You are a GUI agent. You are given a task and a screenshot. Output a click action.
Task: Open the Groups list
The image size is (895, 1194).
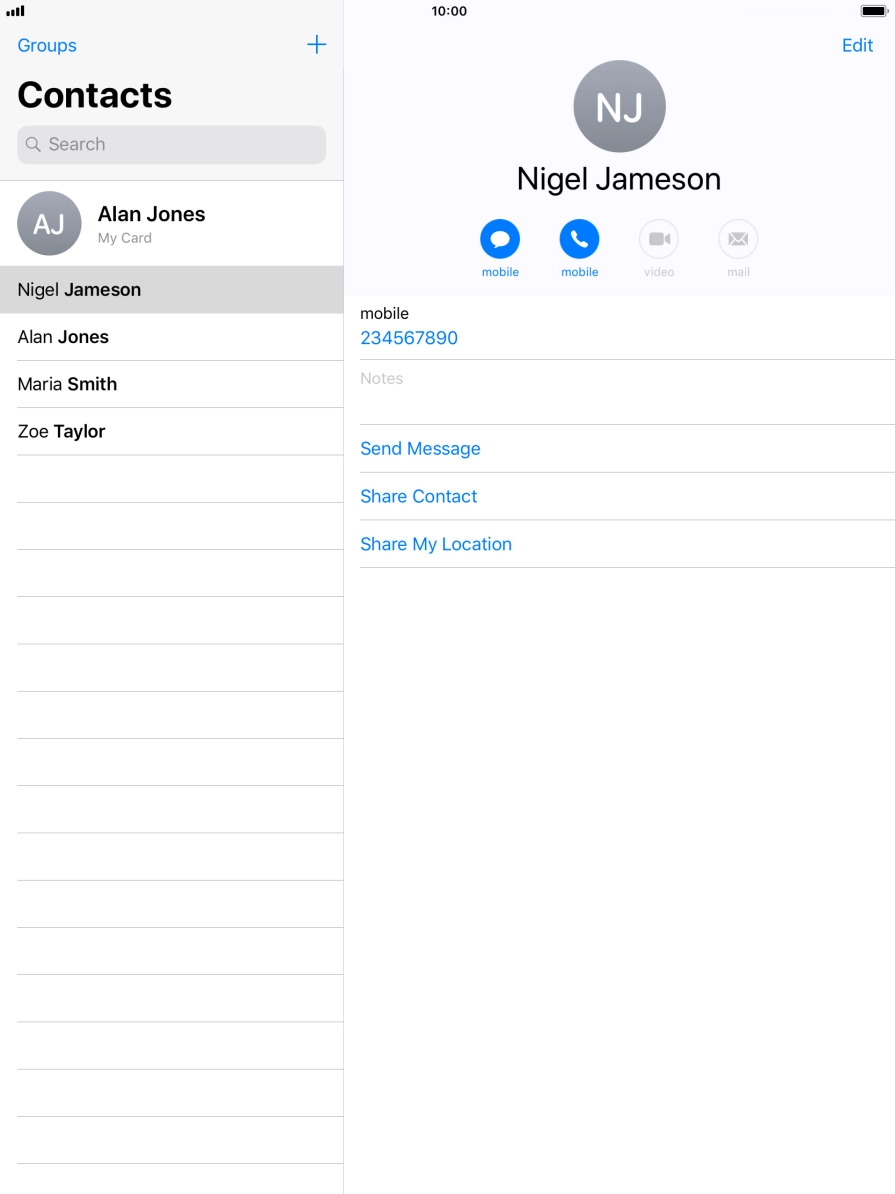47,45
